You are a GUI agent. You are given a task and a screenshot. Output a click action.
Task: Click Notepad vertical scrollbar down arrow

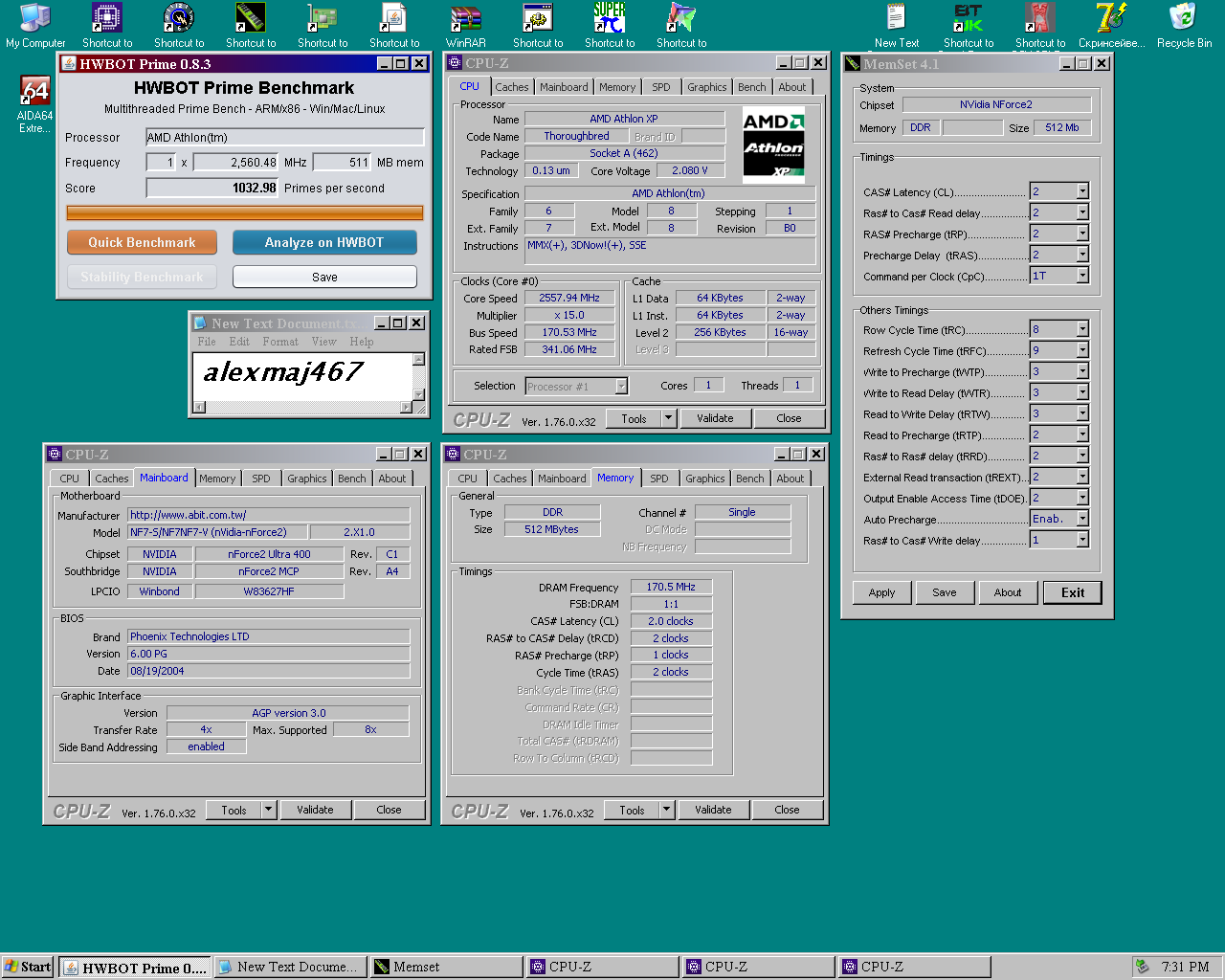coord(418,394)
